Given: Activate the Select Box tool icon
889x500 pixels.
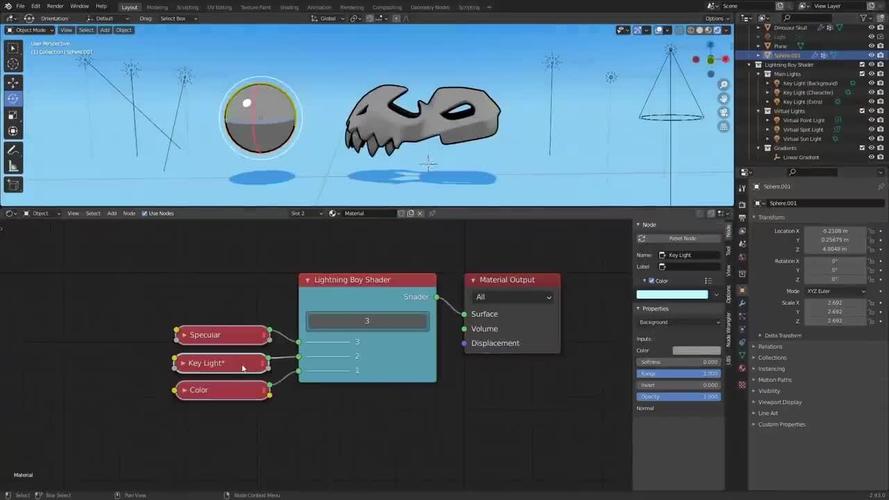Looking at the screenshot, I should pyautogui.click(x=13, y=48).
